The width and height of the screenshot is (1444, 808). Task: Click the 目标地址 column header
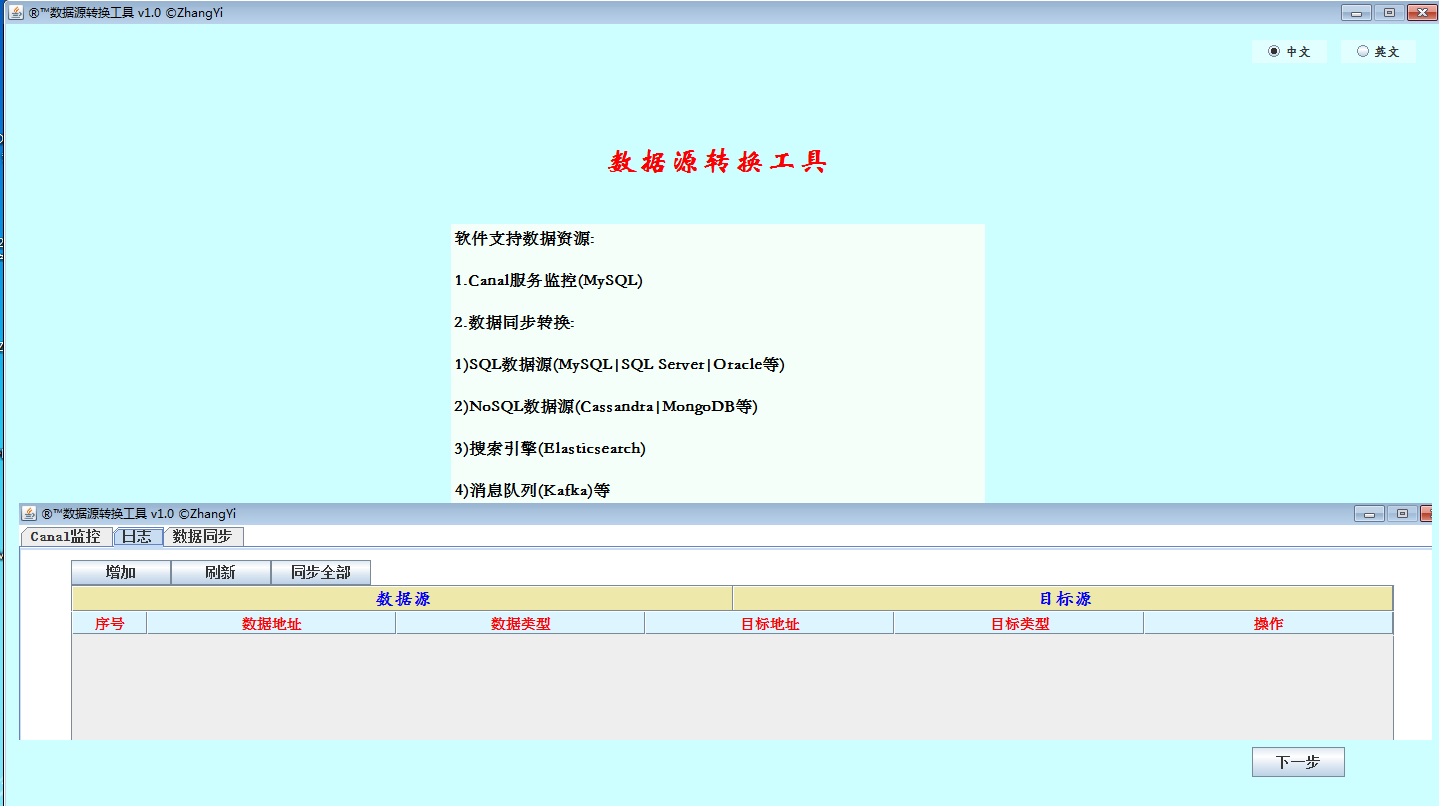point(769,624)
